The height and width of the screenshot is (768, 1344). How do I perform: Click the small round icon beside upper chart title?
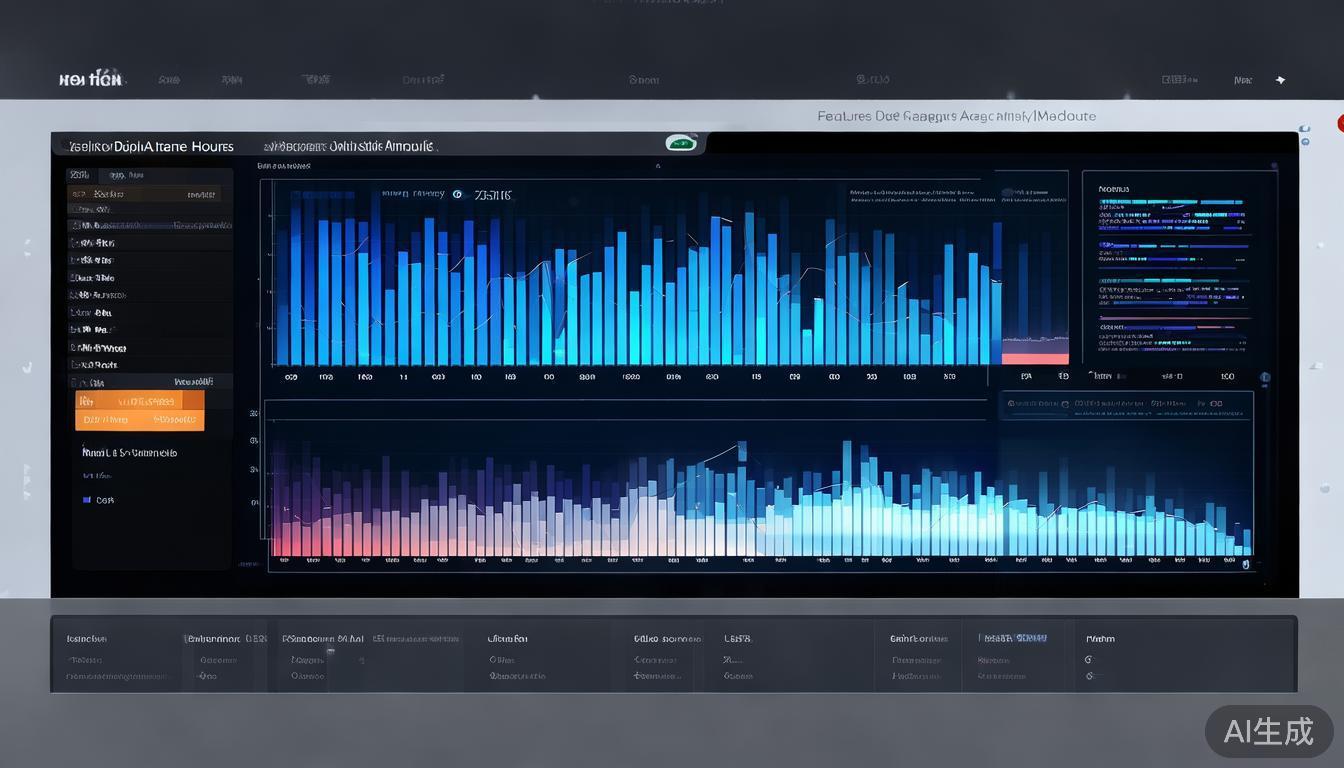(x=458, y=195)
